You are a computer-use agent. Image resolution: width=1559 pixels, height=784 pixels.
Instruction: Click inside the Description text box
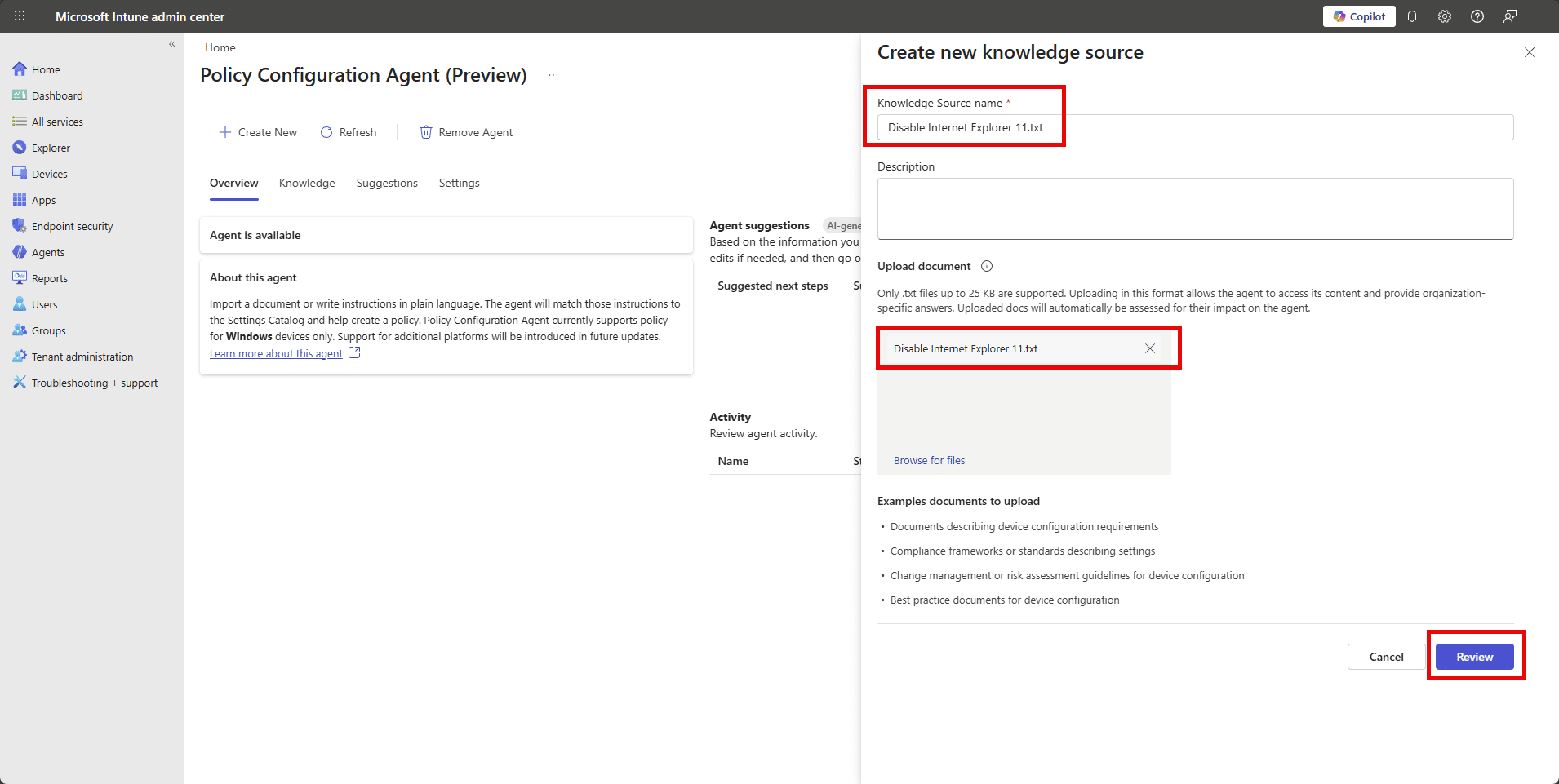[1195, 209]
